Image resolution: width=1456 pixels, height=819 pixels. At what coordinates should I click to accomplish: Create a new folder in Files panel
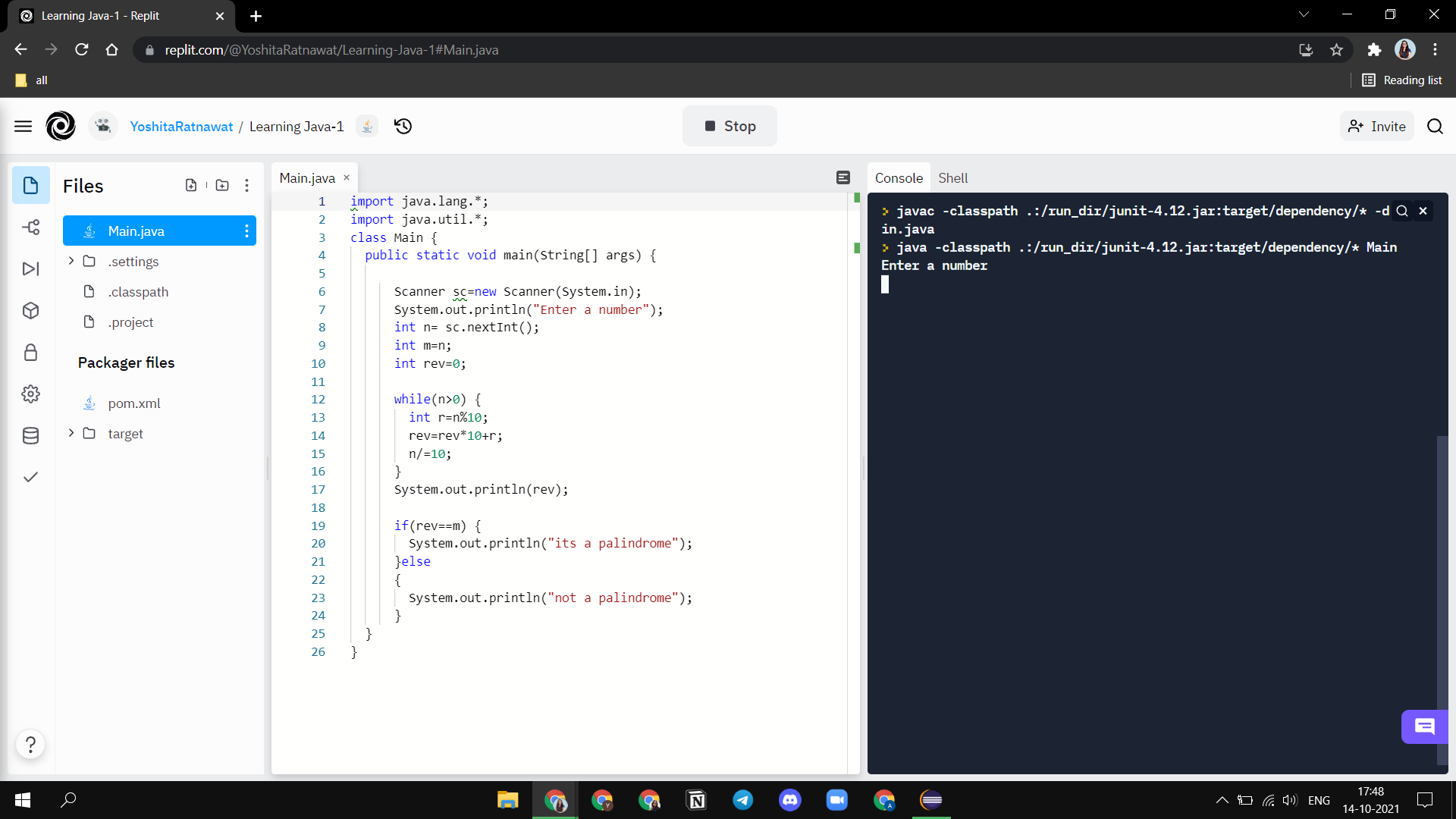(221, 184)
